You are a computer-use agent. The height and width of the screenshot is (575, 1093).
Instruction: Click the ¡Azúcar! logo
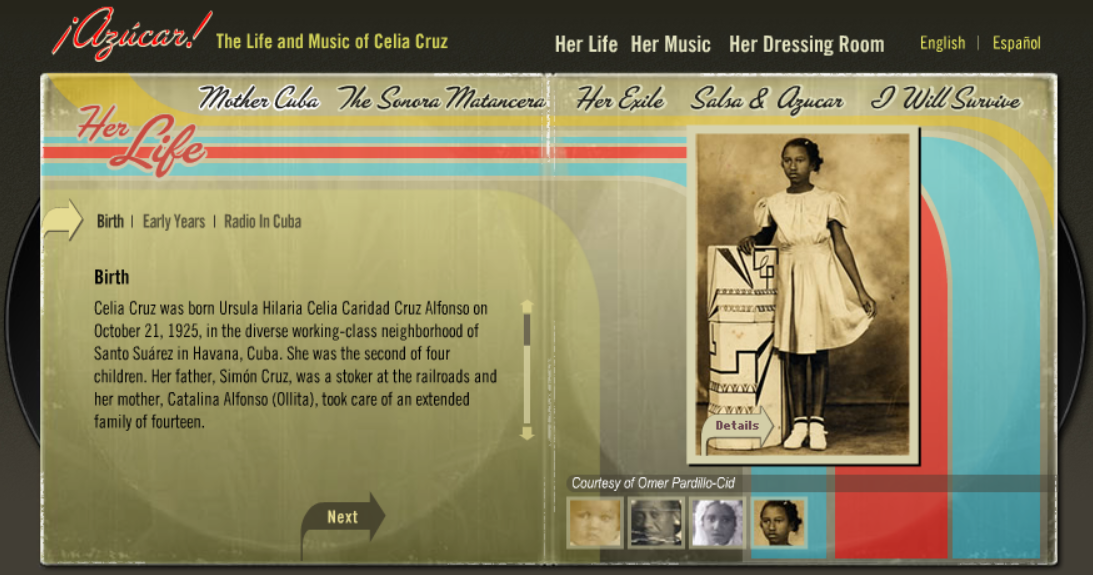(x=131, y=34)
